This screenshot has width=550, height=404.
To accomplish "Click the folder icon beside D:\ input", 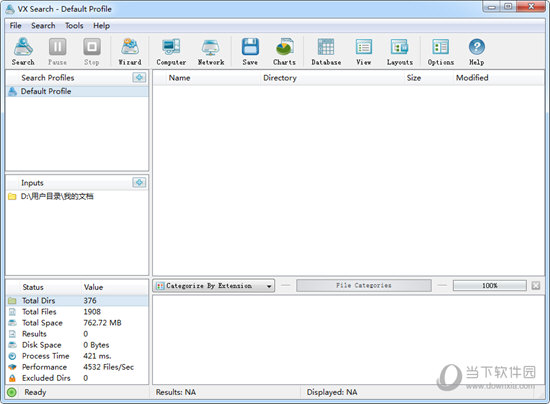I will coord(12,196).
